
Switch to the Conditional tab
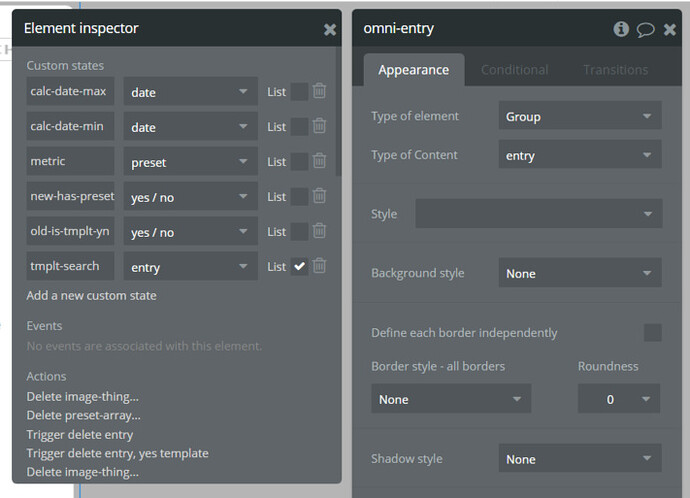click(x=514, y=70)
